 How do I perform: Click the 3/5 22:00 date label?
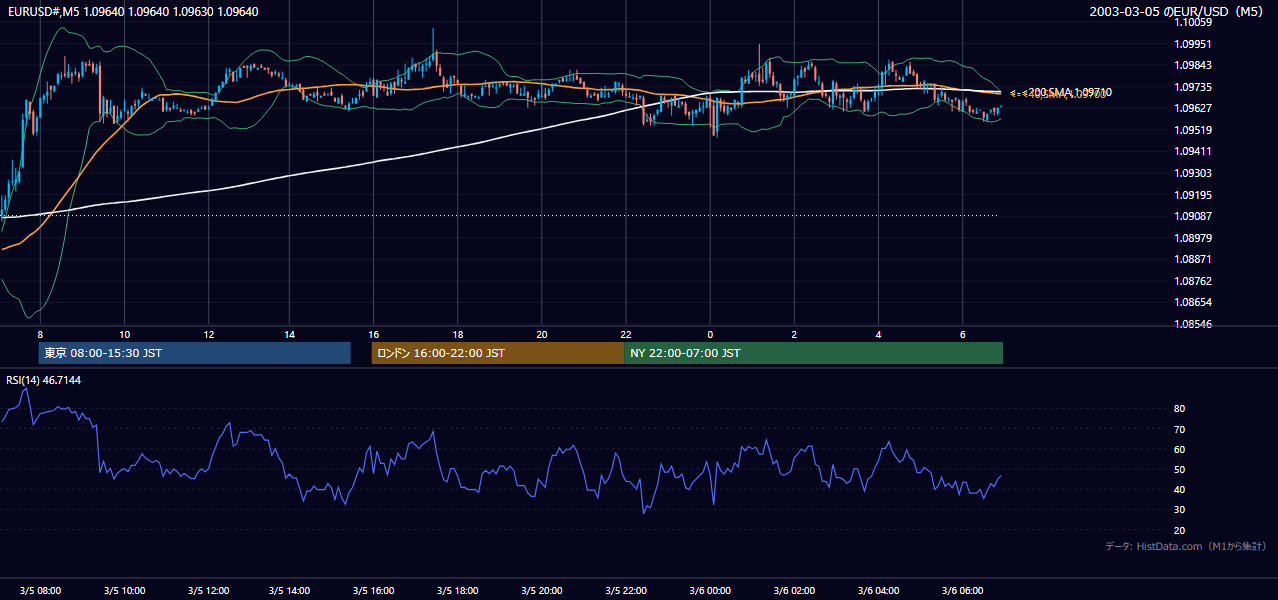coord(627,591)
